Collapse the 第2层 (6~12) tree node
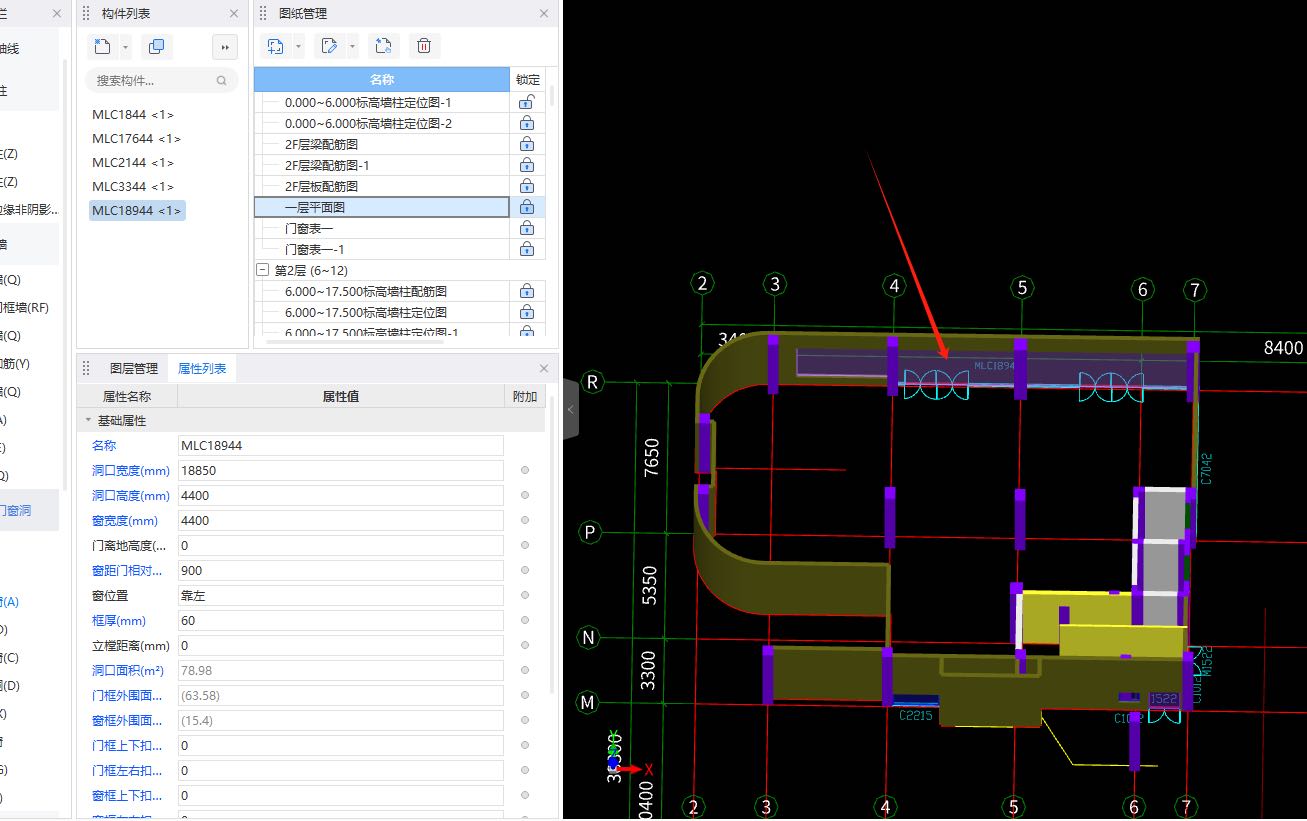 pyautogui.click(x=263, y=270)
